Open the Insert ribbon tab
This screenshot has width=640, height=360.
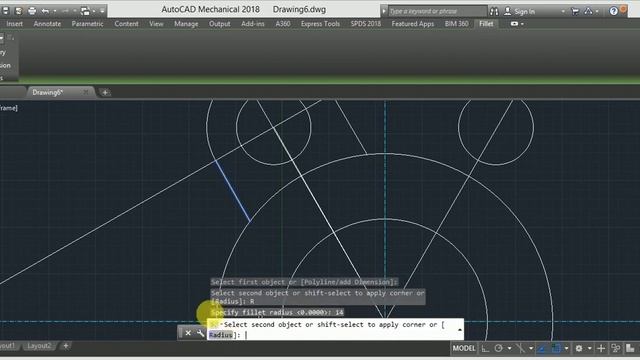click(14, 24)
